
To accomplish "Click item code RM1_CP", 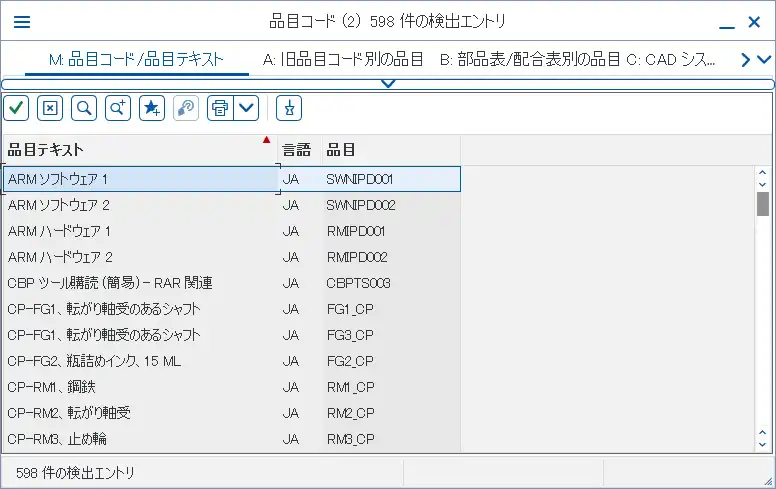I will click(350, 387).
